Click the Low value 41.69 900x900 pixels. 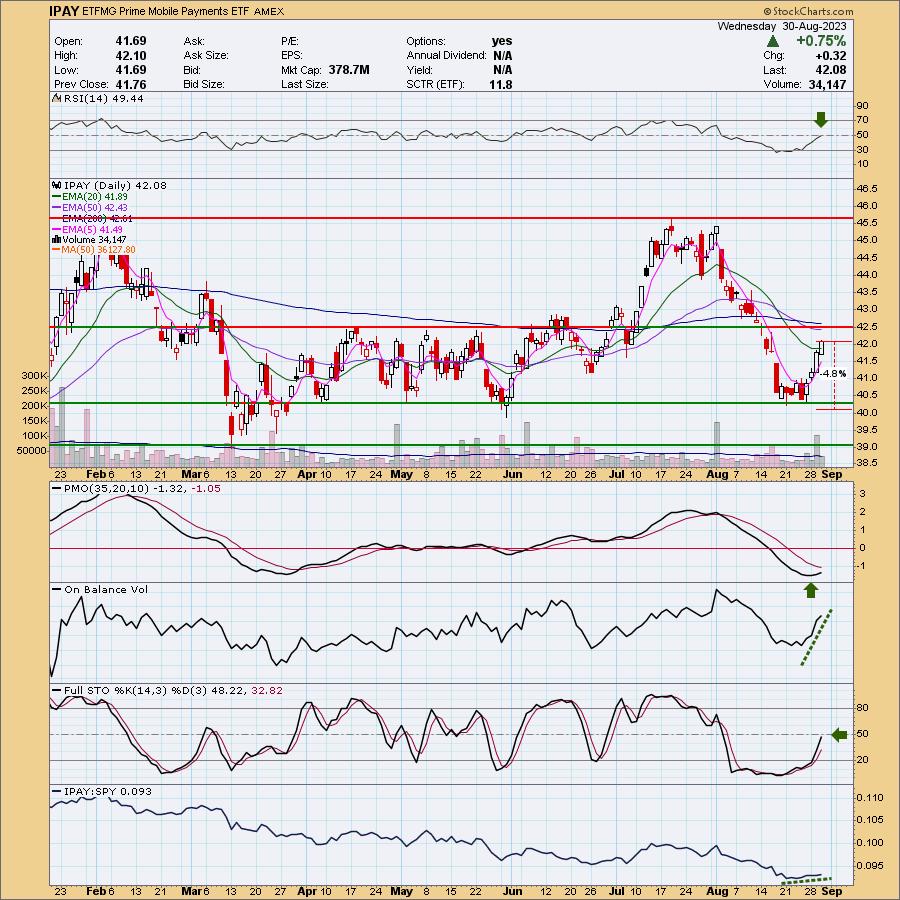pos(131,70)
